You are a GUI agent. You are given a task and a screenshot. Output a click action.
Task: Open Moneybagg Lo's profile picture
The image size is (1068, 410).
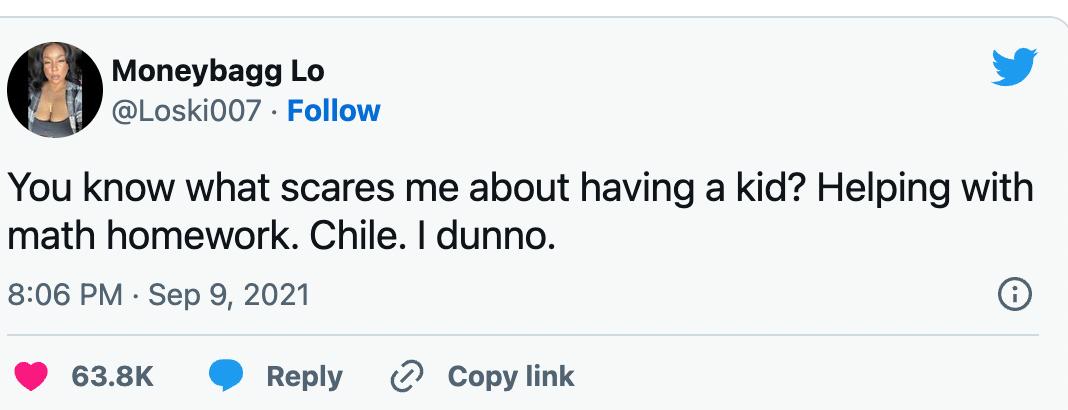54,90
